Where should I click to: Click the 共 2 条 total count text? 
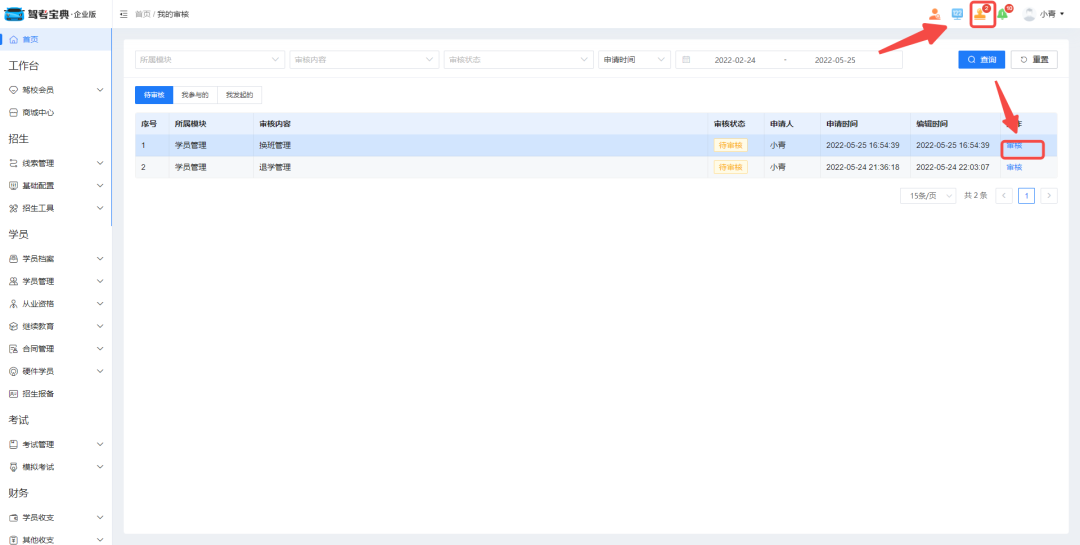pyautogui.click(x=975, y=196)
